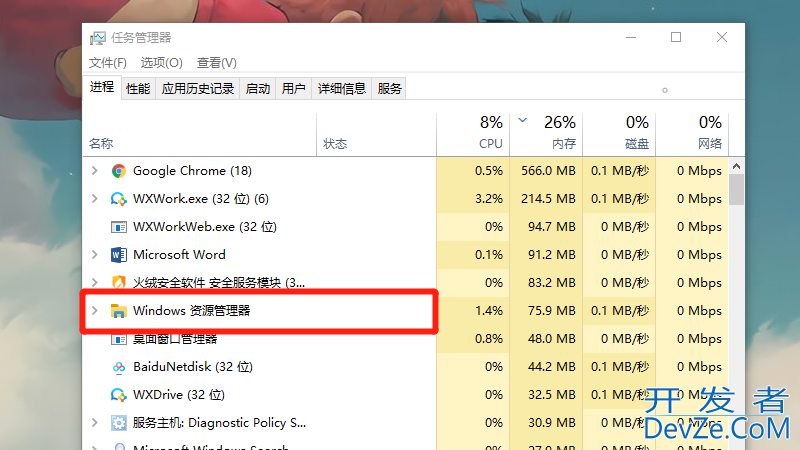Switch to the 用户 tab
The height and width of the screenshot is (450, 800).
[293, 89]
